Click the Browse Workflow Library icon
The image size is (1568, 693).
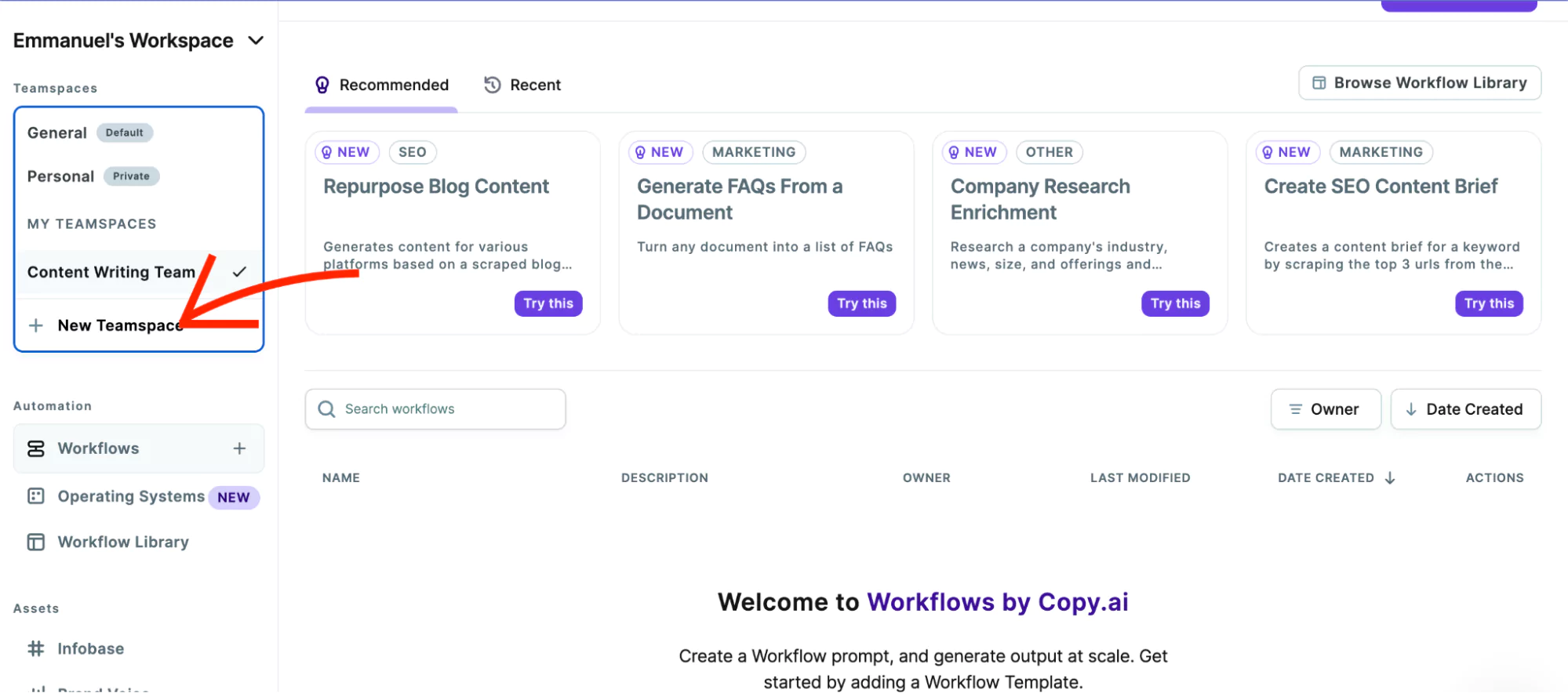click(1319, 83)
